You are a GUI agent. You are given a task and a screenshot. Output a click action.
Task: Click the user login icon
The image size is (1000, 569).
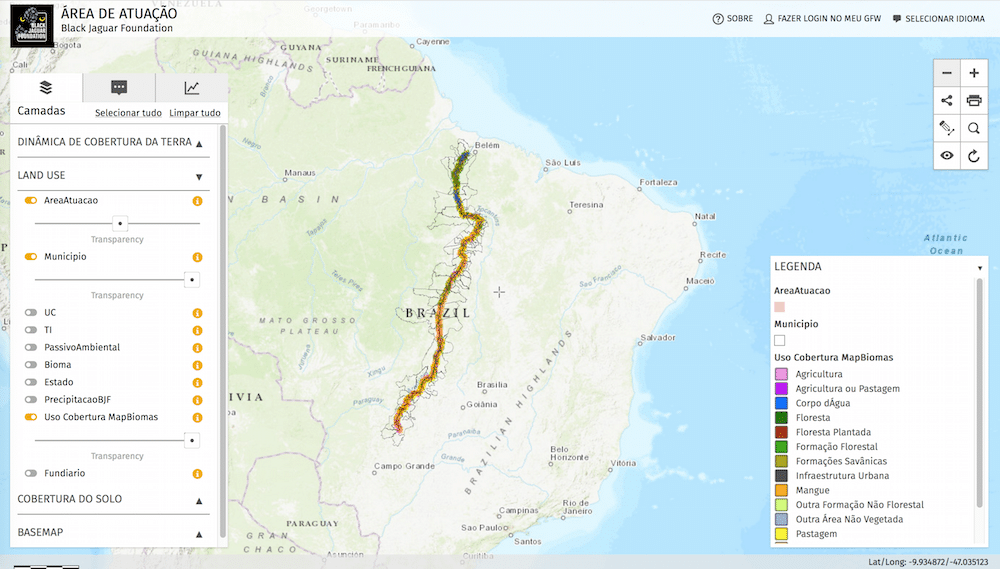tap(769, 19)
